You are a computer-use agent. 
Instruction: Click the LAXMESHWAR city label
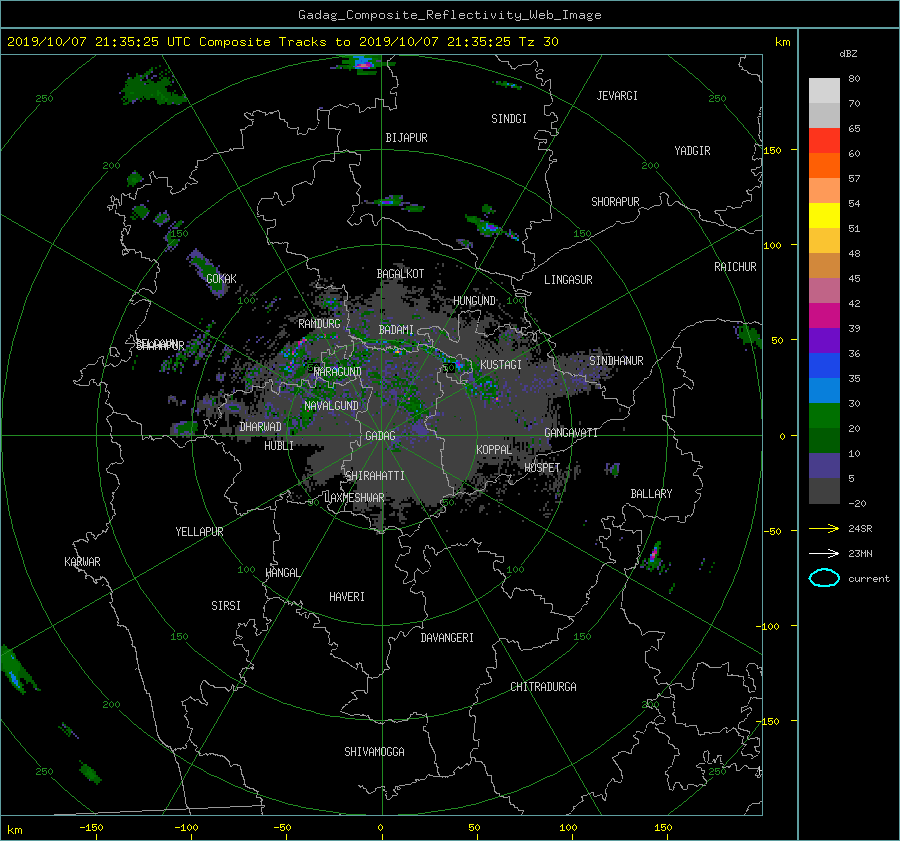(354, 498)
